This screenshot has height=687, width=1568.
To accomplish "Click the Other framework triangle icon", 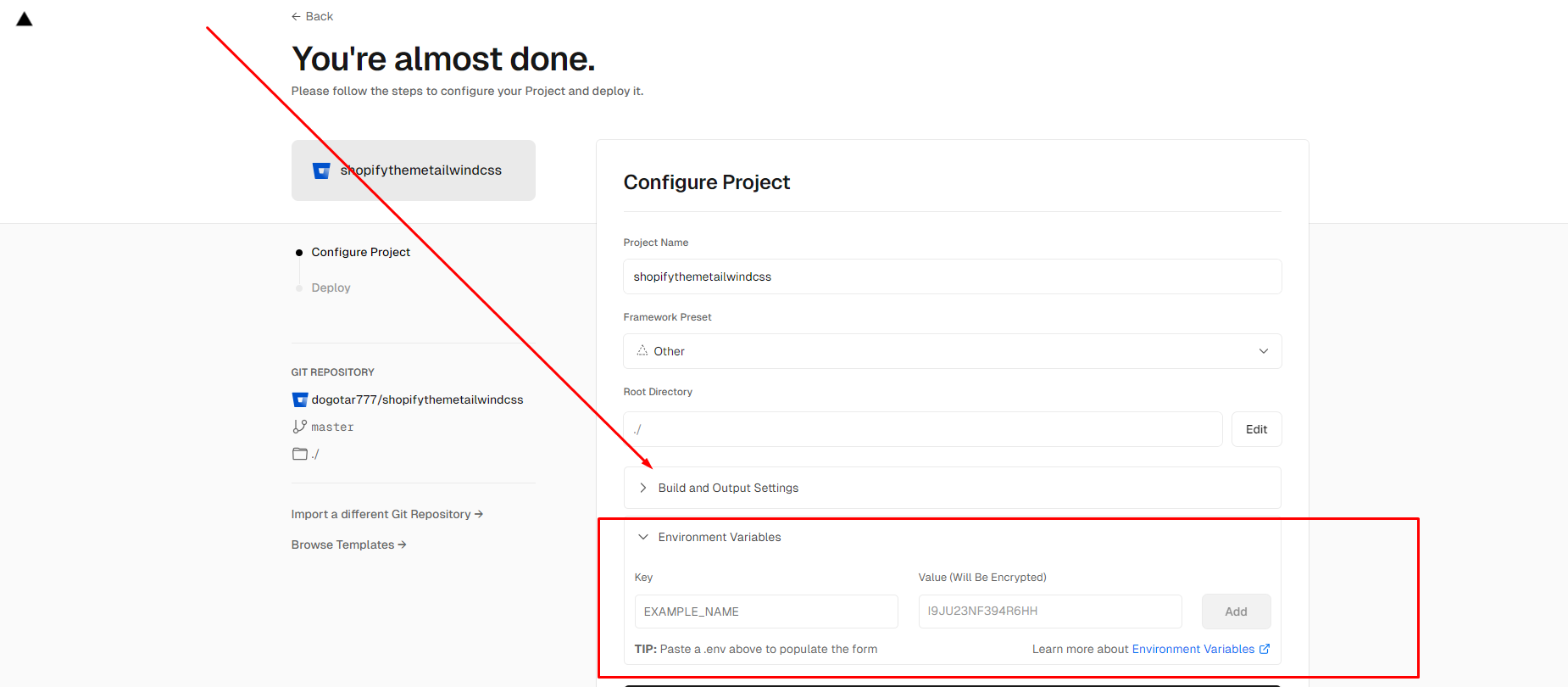I will 642,350.
